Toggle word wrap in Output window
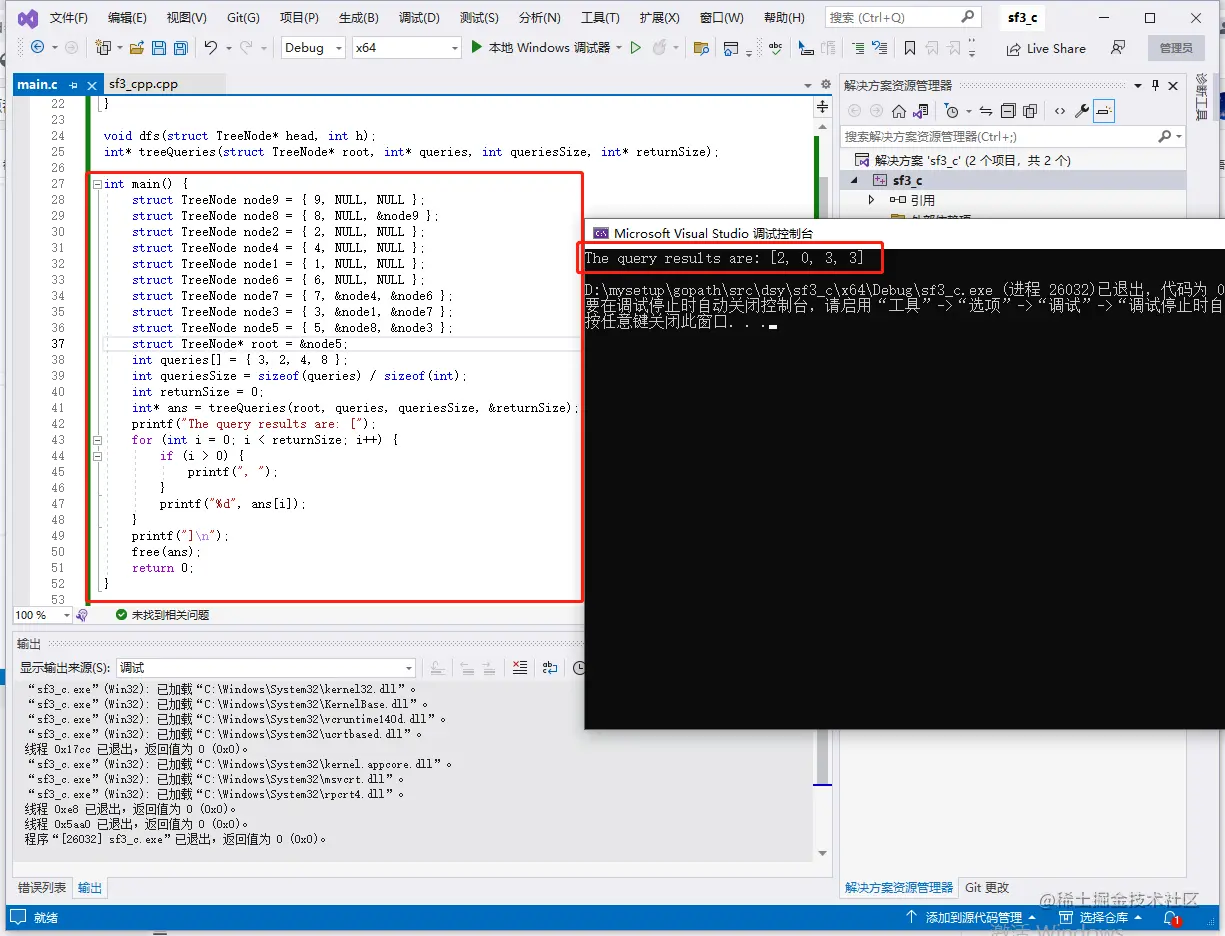Screen dimensions: 1225x936 coord(549,668)
